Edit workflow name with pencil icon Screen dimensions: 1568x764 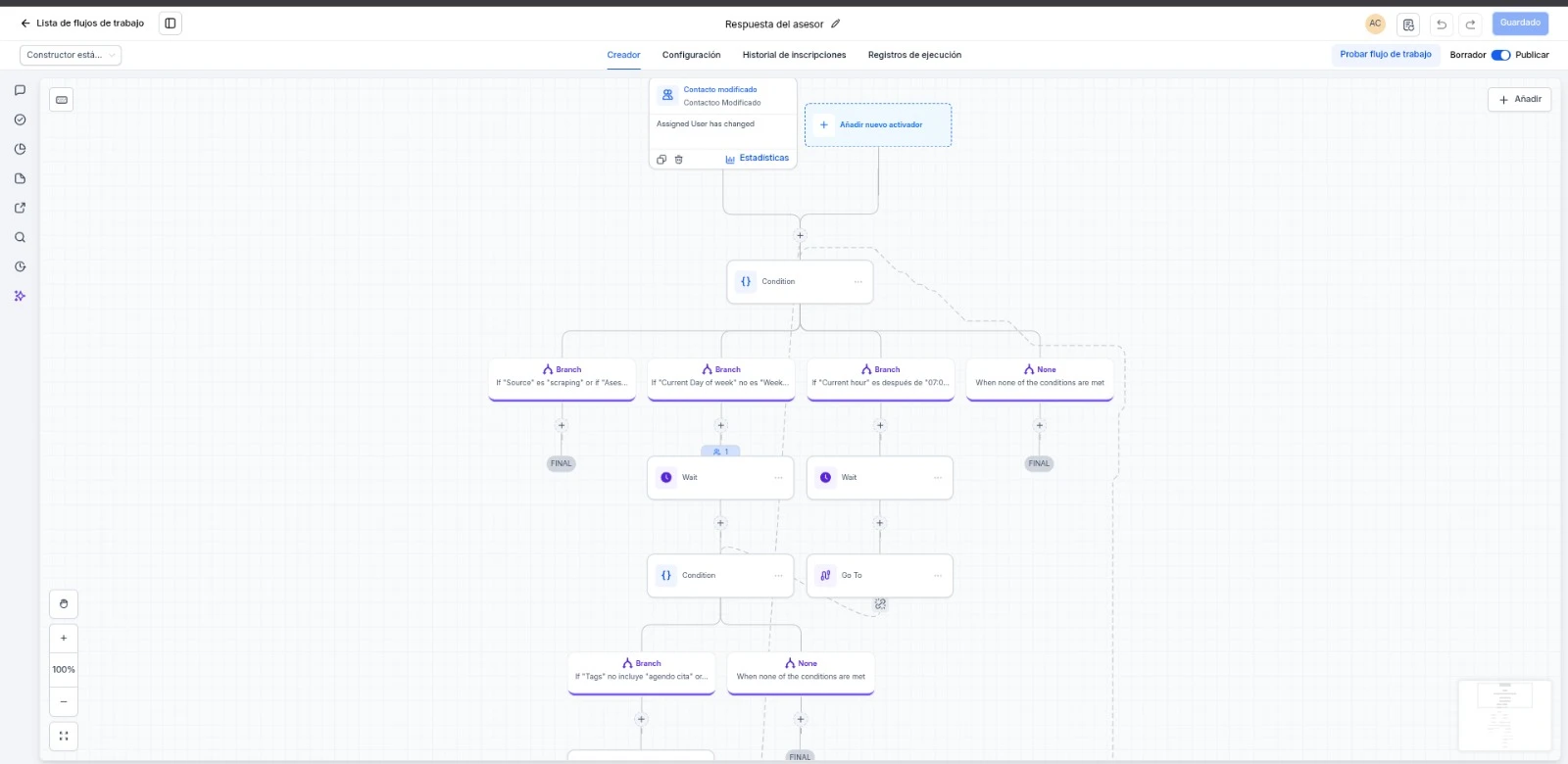coord(836,24)
